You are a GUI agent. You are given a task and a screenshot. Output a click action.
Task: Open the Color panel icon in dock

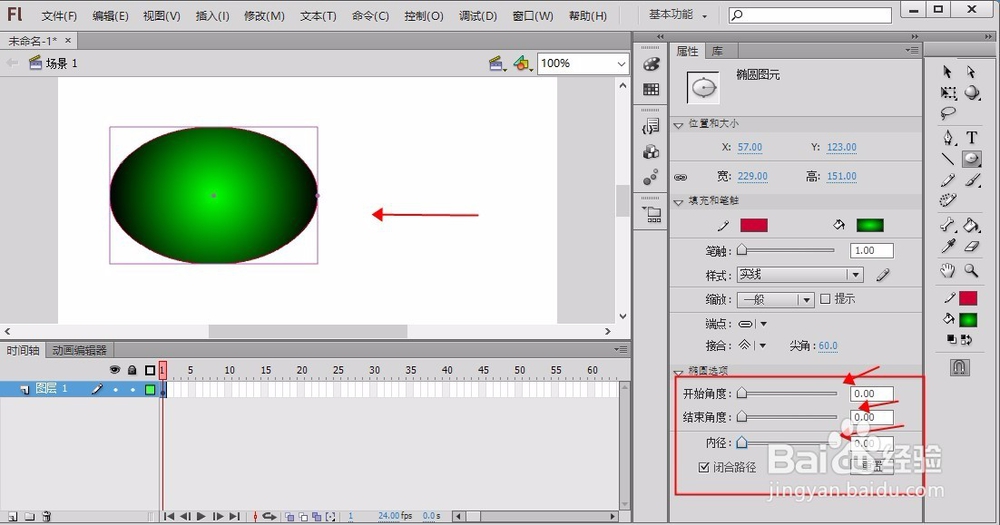[651, 64]
